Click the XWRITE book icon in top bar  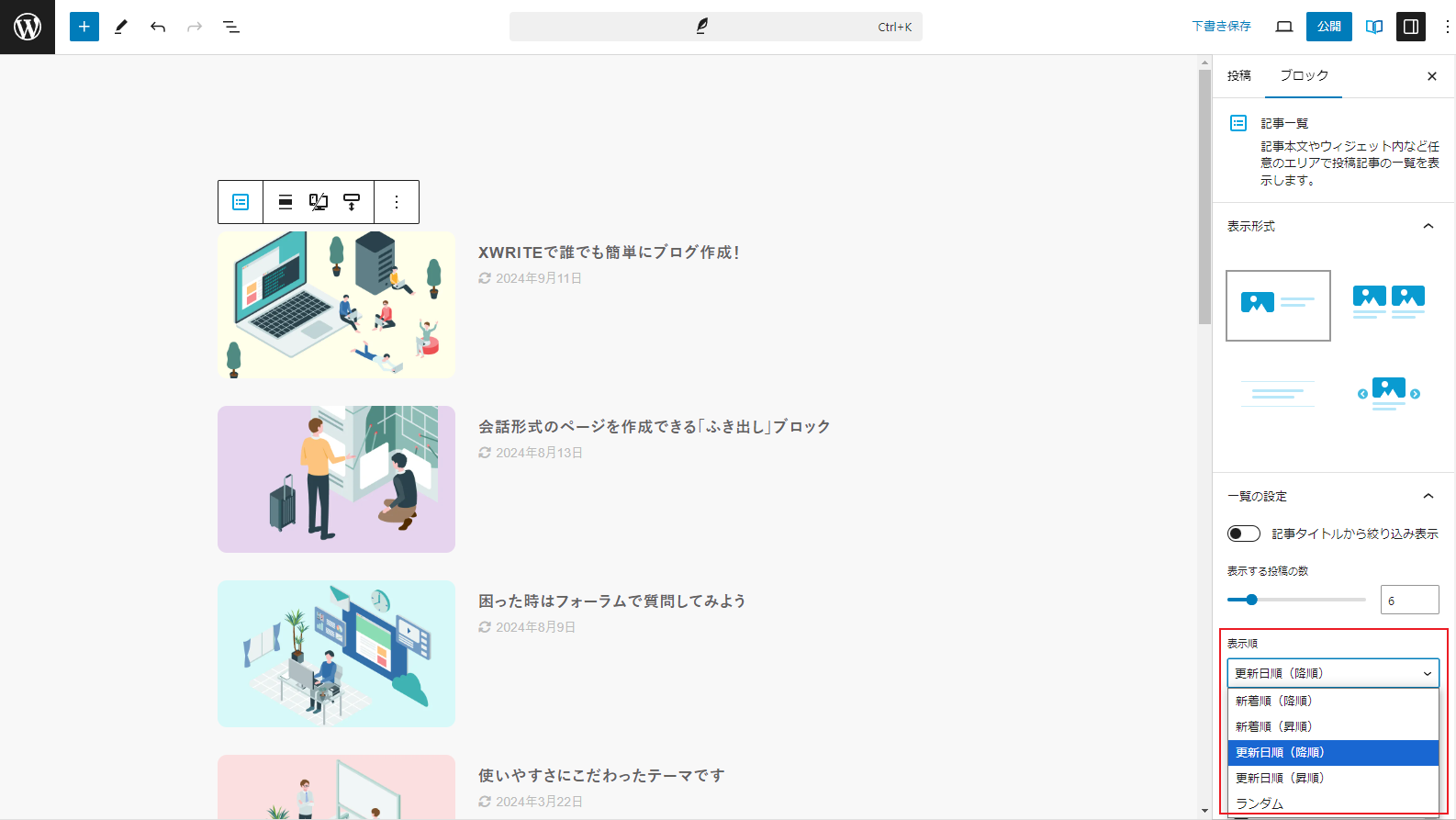point(1374,27)
